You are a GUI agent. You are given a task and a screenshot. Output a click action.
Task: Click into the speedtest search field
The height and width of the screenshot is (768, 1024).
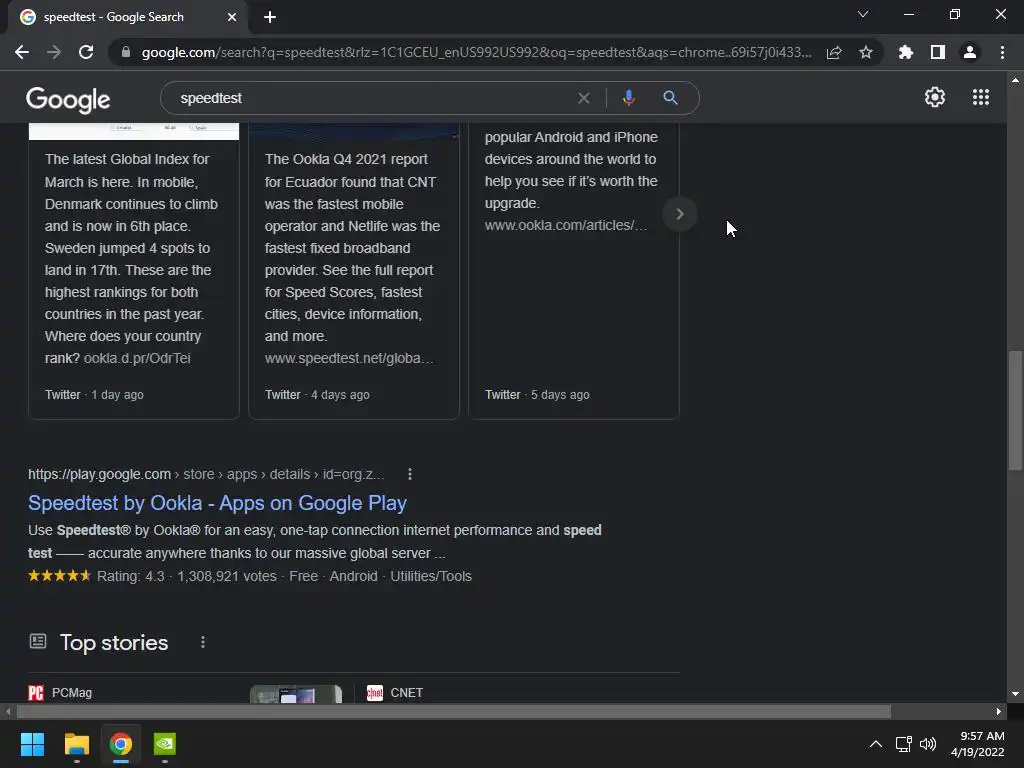coord(372,98)
